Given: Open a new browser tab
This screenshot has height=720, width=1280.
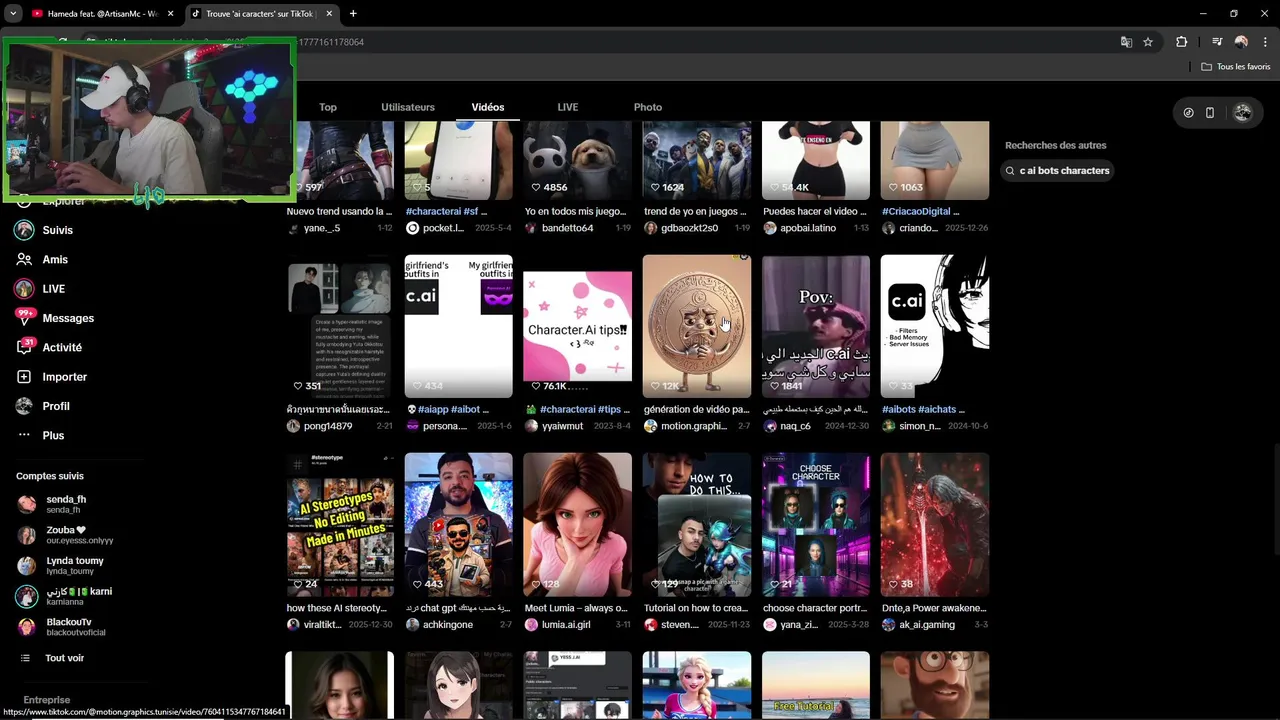Looking at the screenshot, I should click(353, 14).
